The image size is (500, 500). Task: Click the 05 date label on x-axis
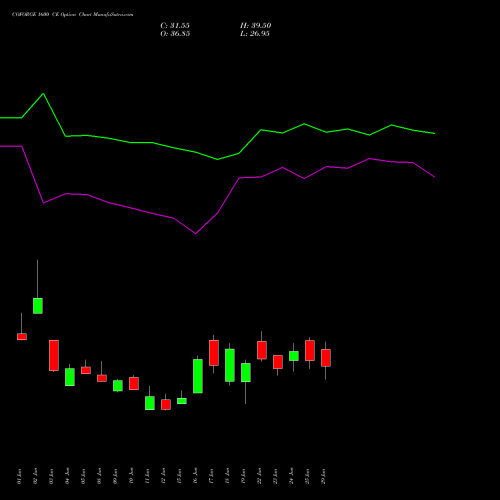click(83, 476)
